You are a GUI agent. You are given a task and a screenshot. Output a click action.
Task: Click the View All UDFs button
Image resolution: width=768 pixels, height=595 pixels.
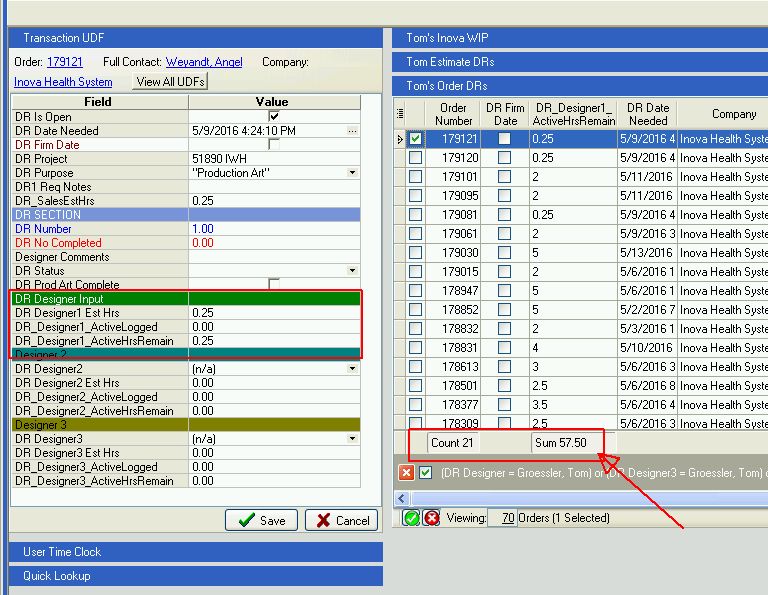tap(170, 82)
